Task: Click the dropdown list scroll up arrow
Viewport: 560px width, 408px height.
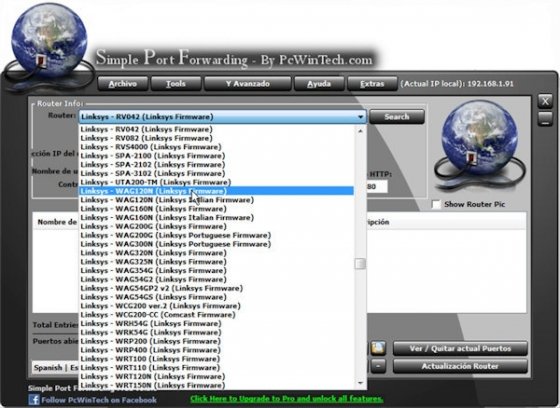Action: coord(360,131)
